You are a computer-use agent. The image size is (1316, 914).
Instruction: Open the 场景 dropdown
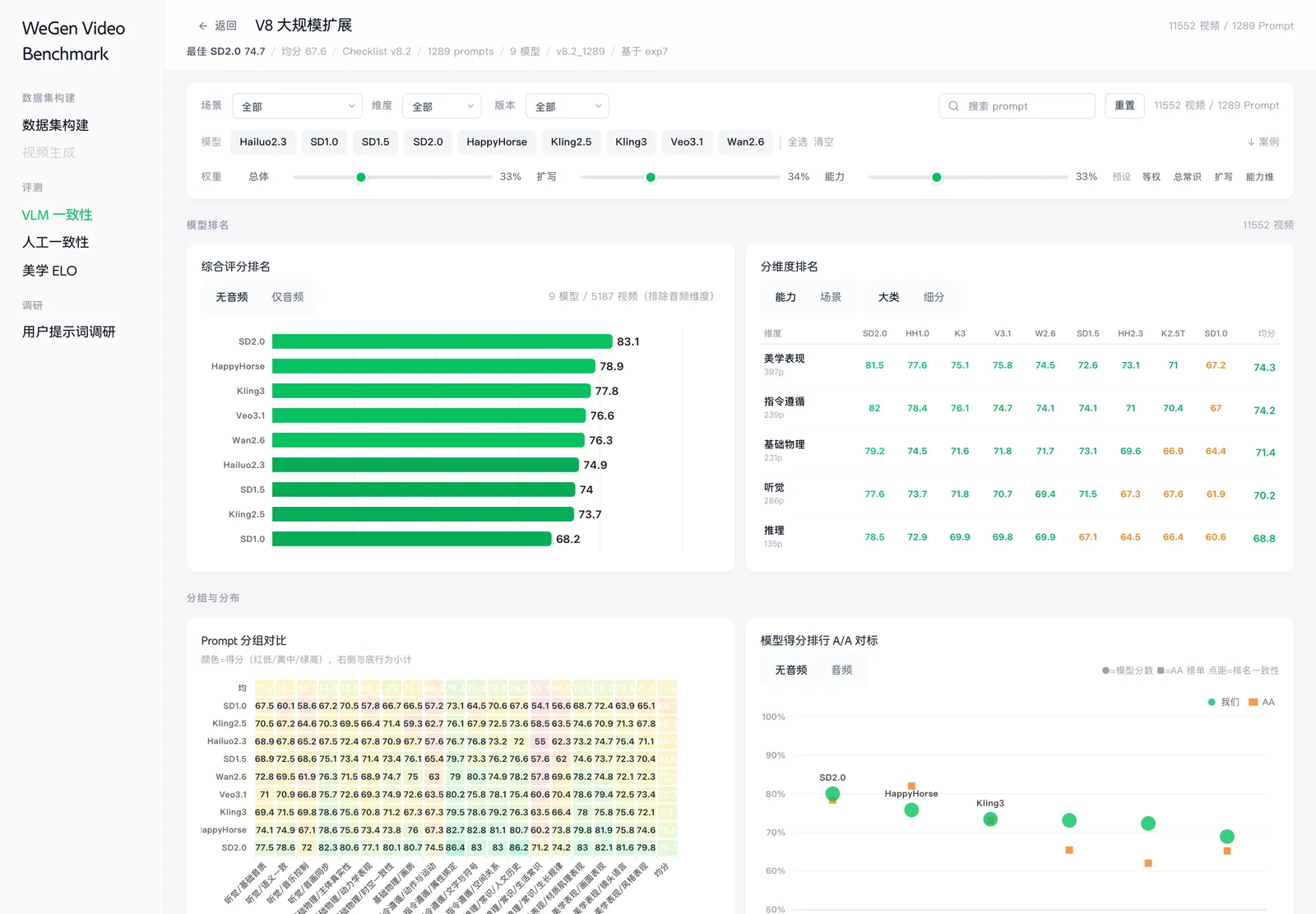(x=297, y=106)
